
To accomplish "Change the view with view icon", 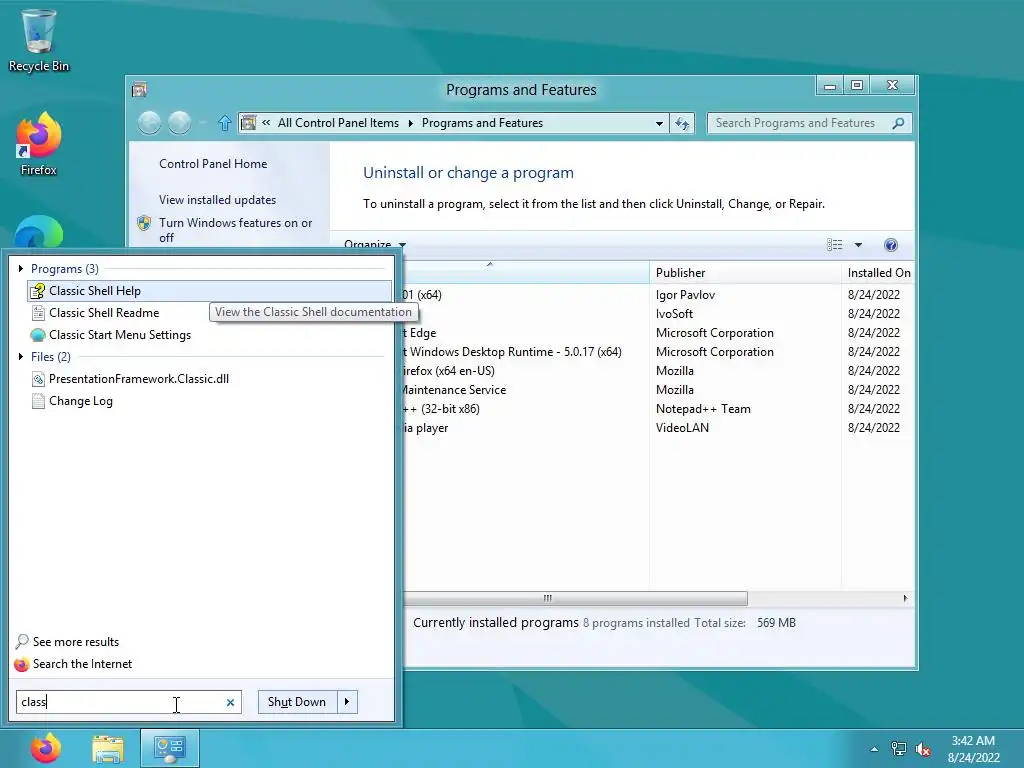I will [835, 245].
